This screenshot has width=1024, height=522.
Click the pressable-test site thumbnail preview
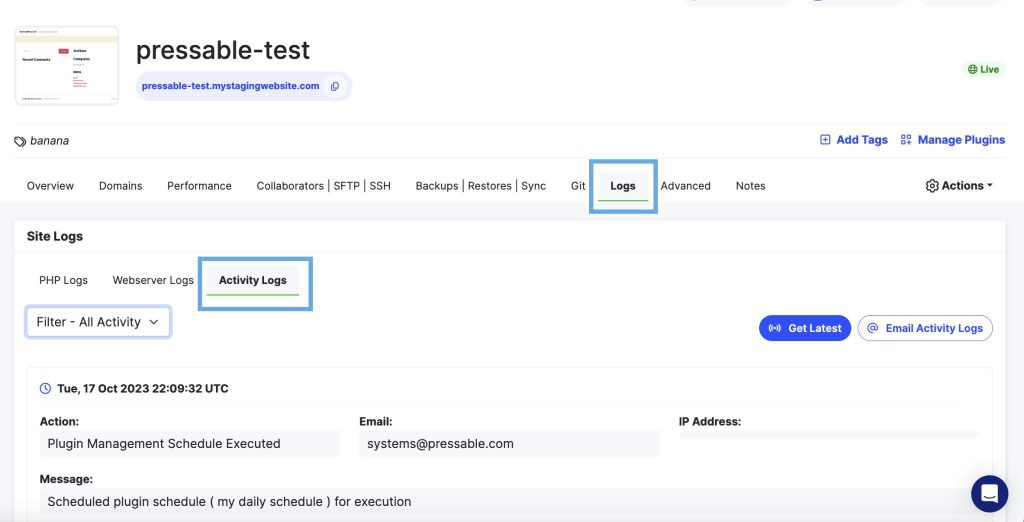coord(67,66)
